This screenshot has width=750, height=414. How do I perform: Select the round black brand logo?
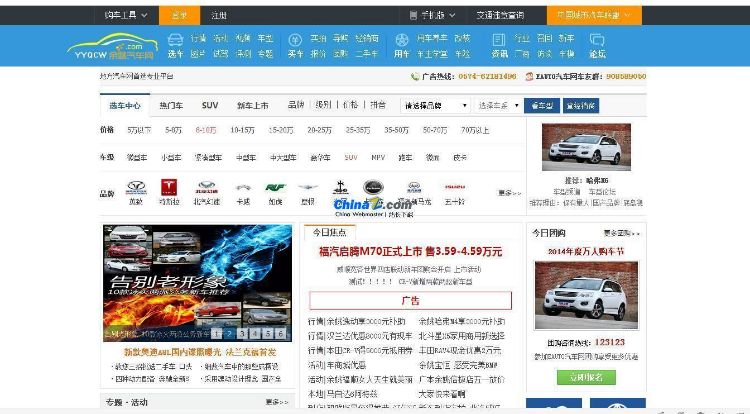click(x=373, y=187)
